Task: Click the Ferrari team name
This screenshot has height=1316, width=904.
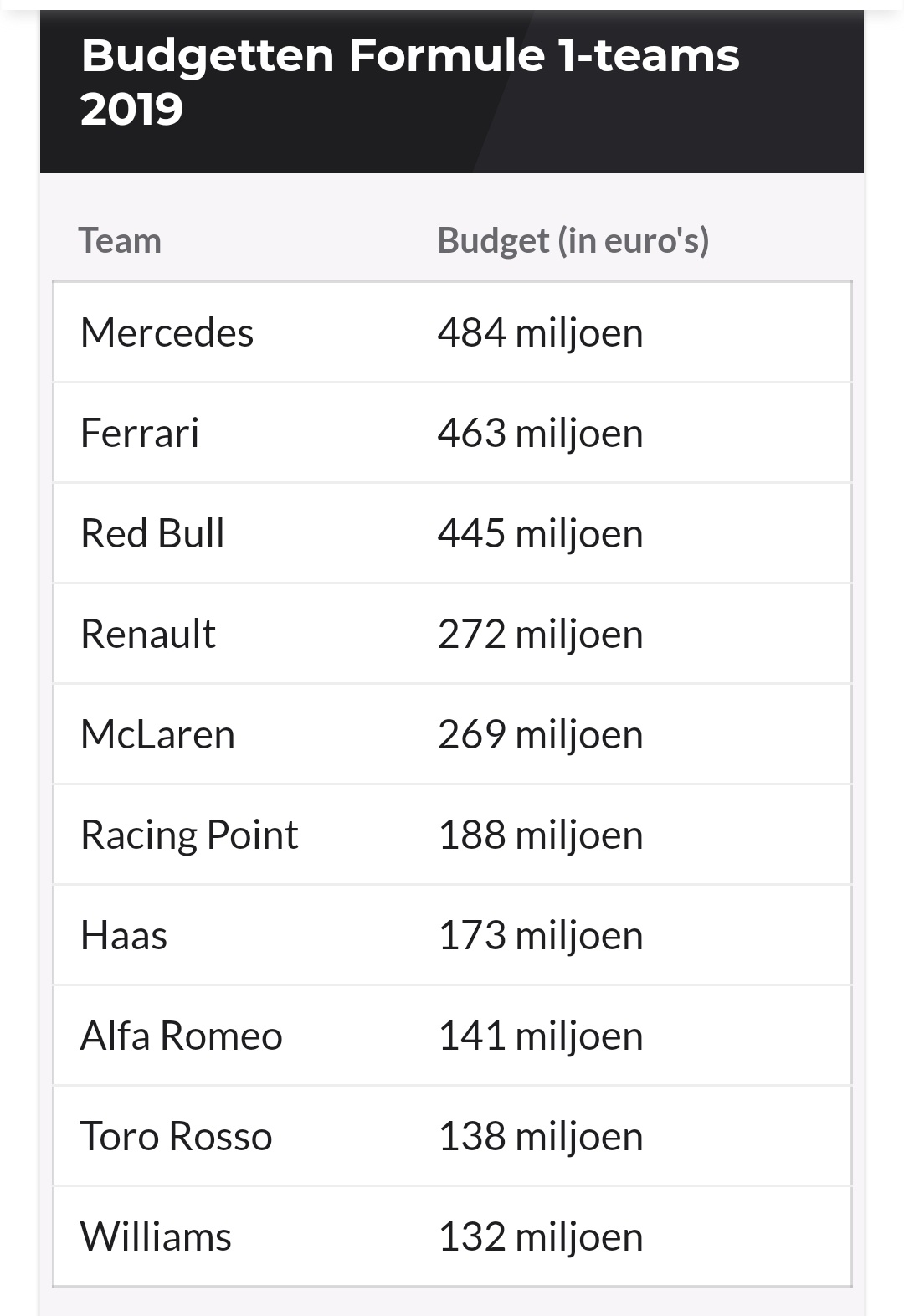Action: pyautogui.click(x=140, y=434)
